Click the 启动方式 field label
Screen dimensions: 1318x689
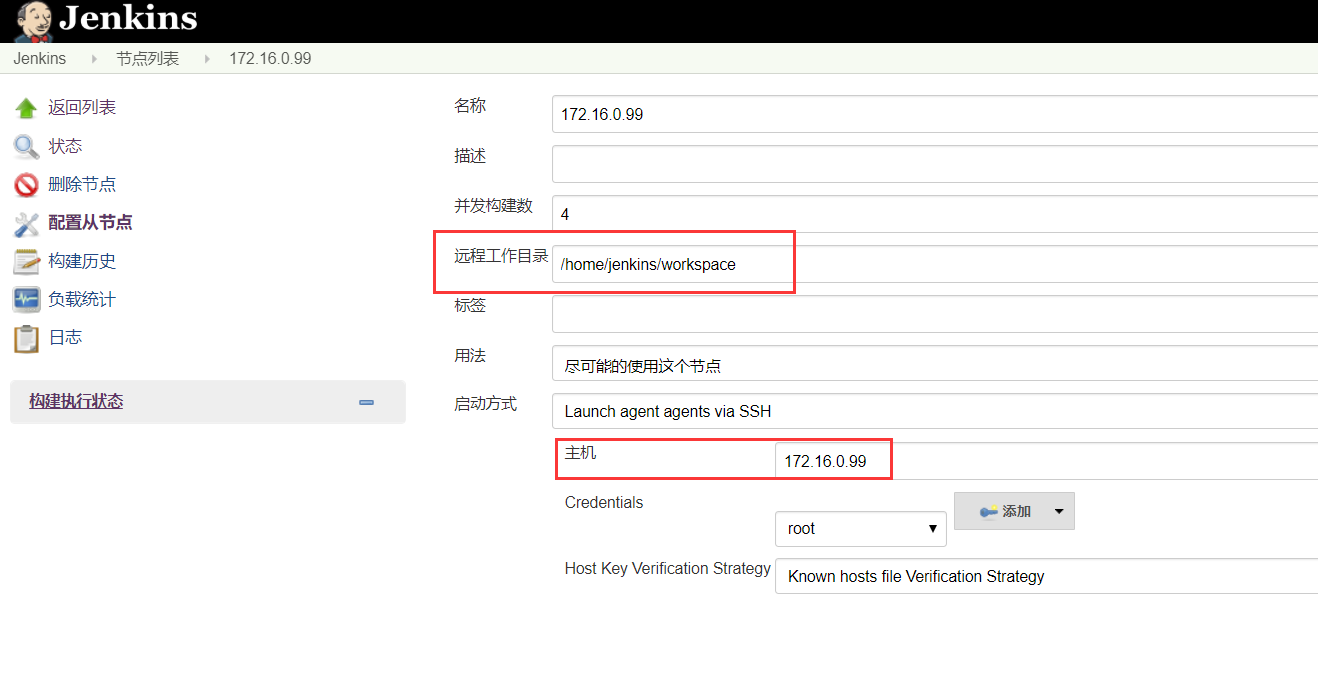pyautogui.click(x=486, y=404)
